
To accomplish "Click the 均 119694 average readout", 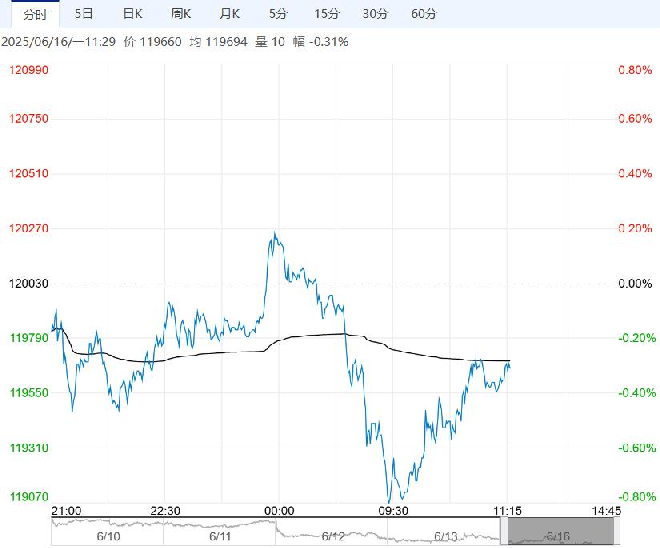I will coord(218,42).
